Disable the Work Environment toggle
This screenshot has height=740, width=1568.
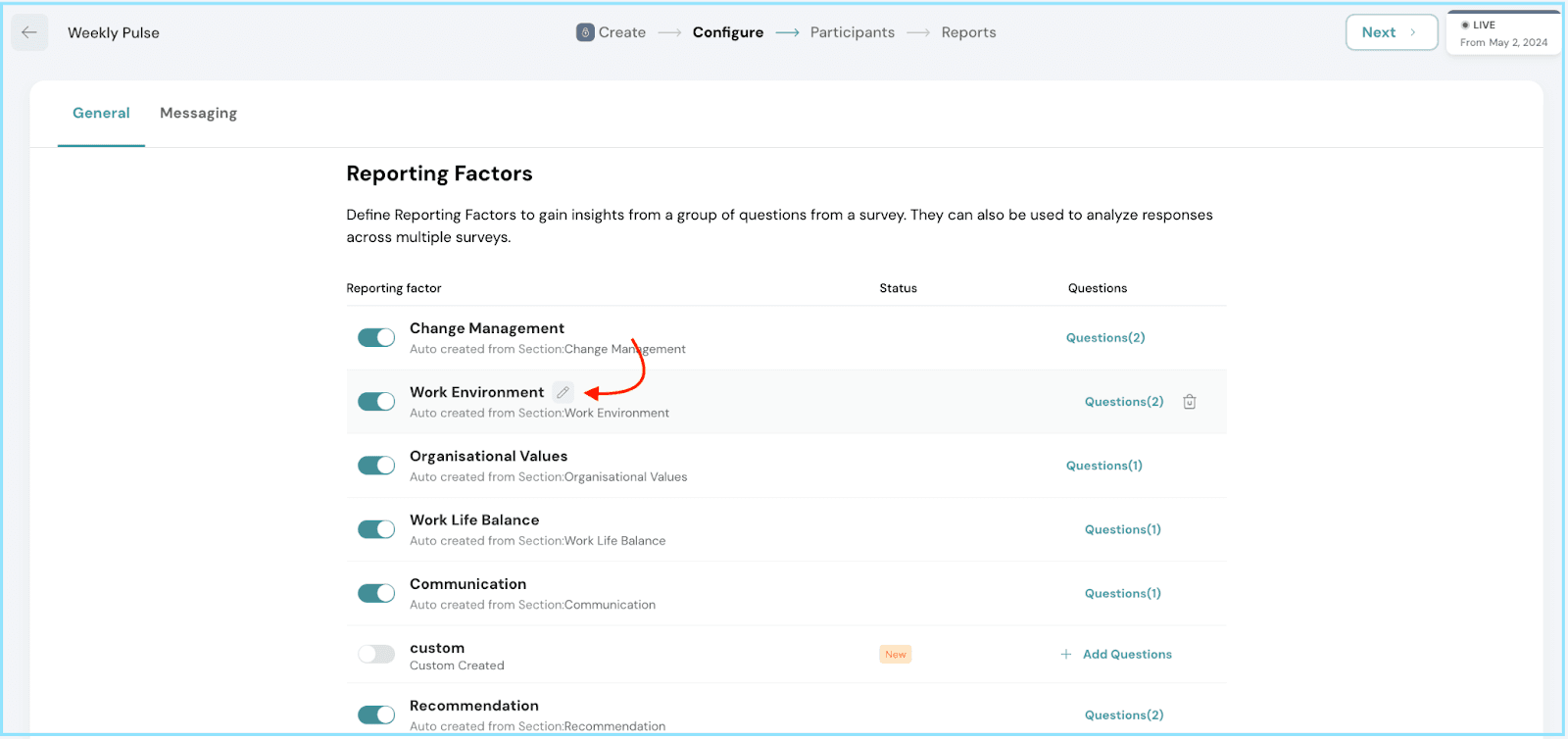point(376,402)
